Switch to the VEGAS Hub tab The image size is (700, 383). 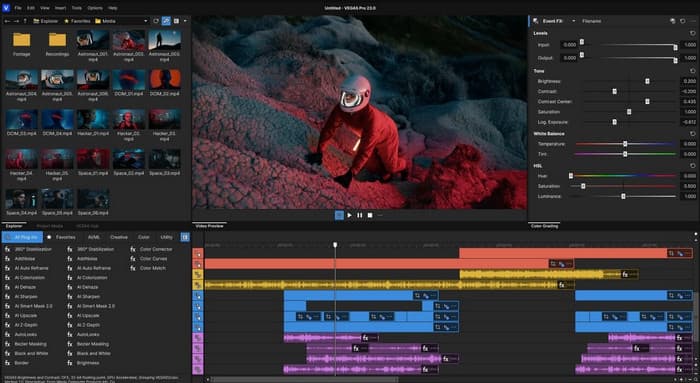[87, 226]
